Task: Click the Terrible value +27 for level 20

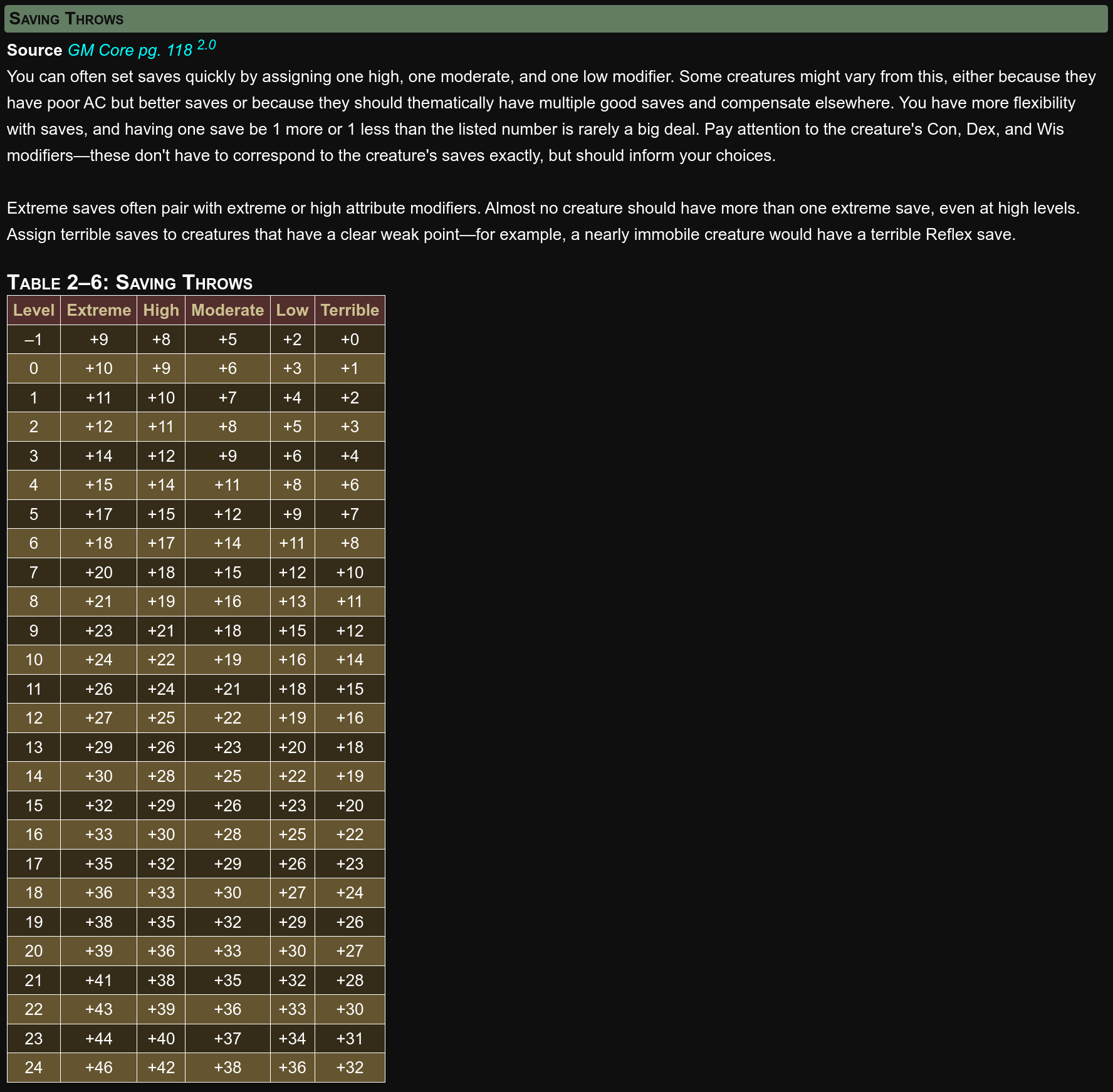Action: [x=350, y=951]
